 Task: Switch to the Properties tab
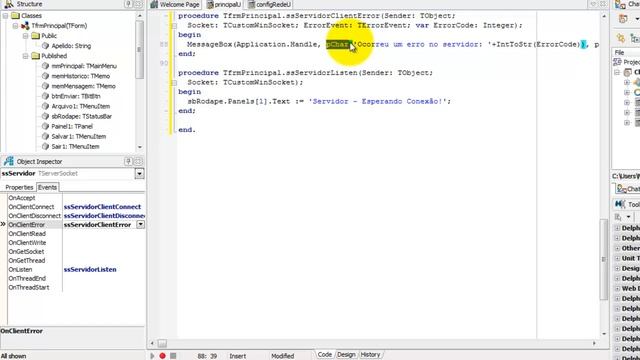pos(19,187)
